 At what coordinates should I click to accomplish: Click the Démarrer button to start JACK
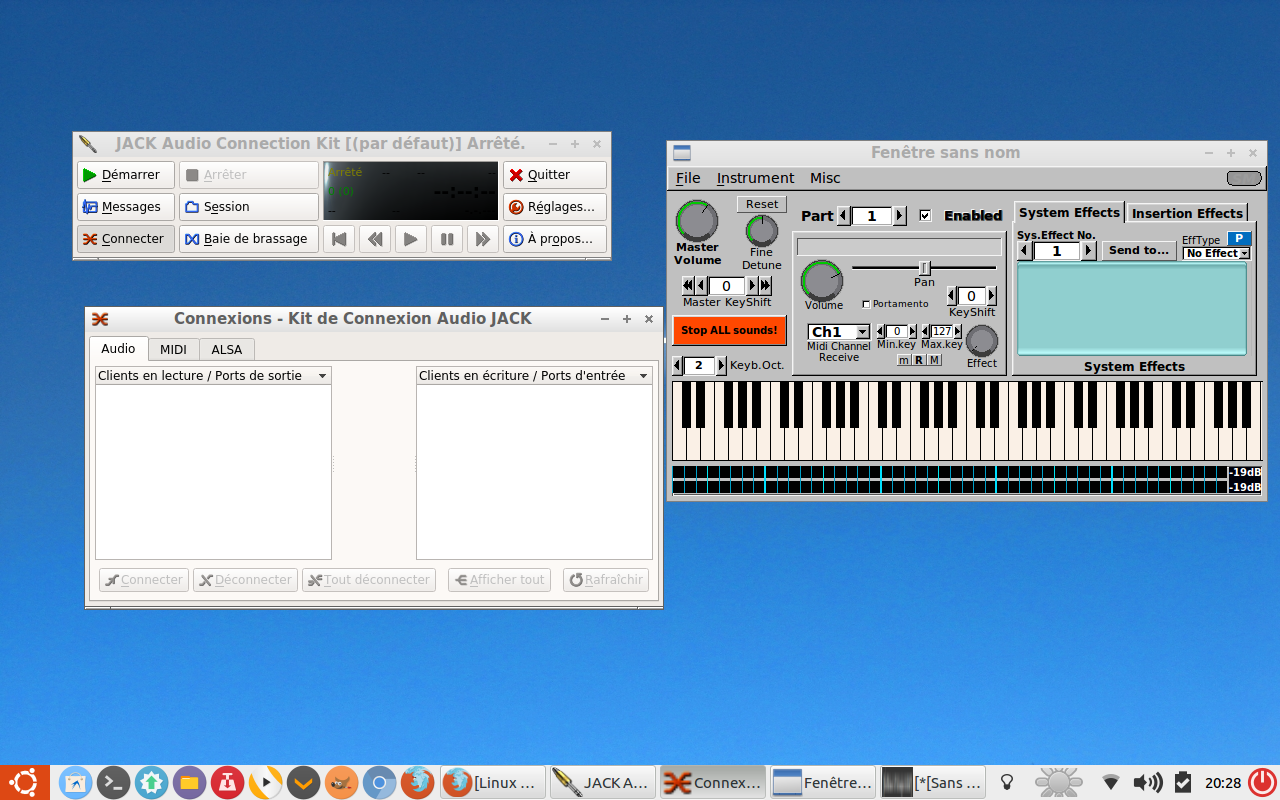coord(126,175)
